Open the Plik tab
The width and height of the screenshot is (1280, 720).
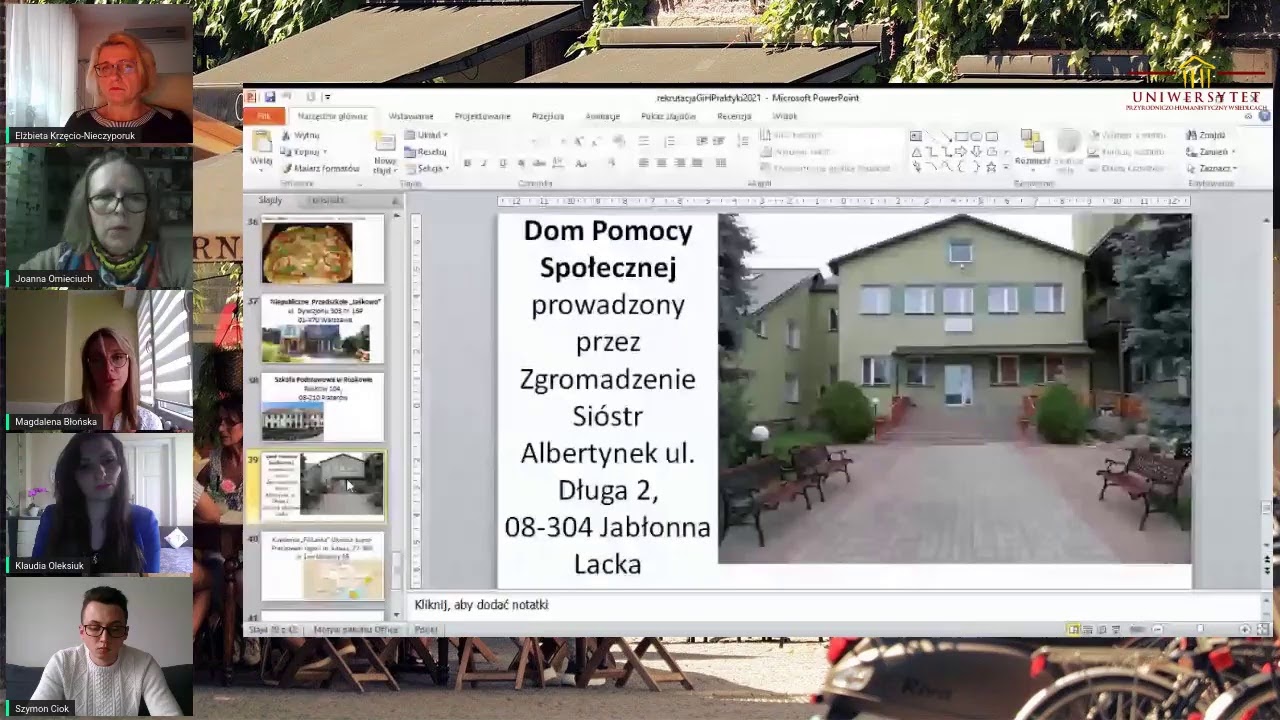click(x=263, y=116)
